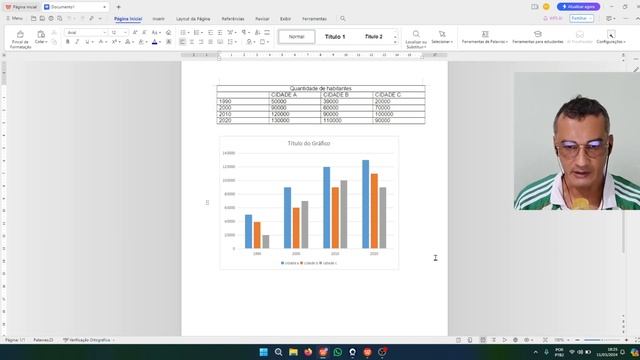The height and width of the screenshot is (360, 640).
Task: Switch to the Referências tab
Action: (233, 19)
